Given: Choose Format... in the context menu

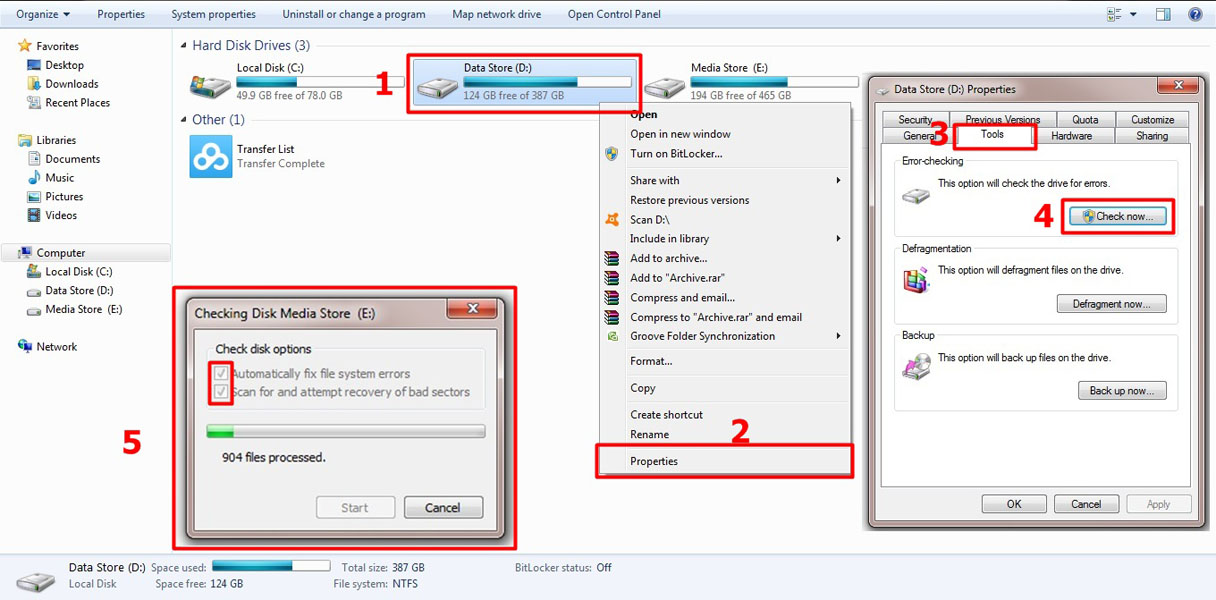Looking at the screenshot, I should coord(651,361).
